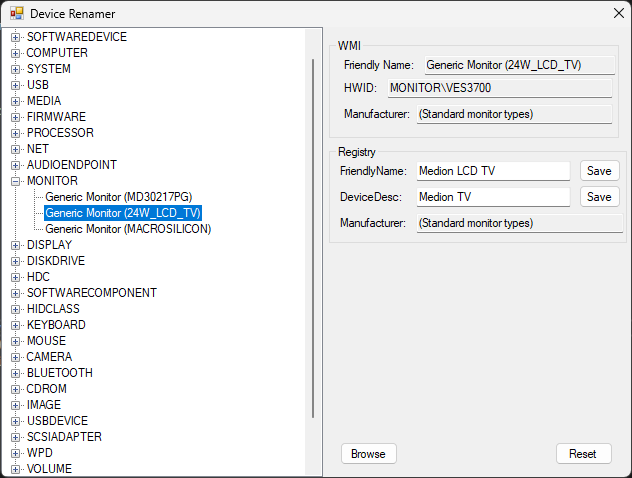This screenshot has height=478, width=632.
Task: Click the HWID field MONITOR\VES3700
Action: coord(500,88)
